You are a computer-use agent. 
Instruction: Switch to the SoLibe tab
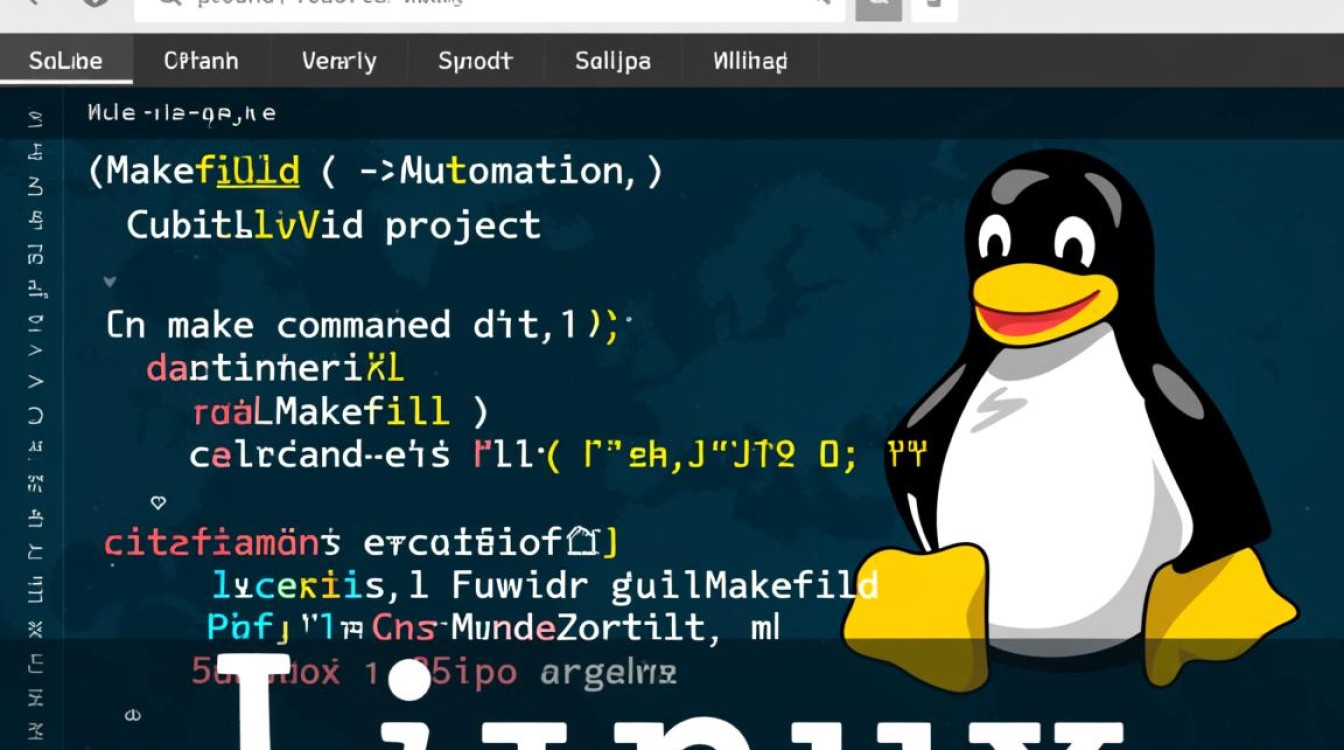[x=66, y=61]
